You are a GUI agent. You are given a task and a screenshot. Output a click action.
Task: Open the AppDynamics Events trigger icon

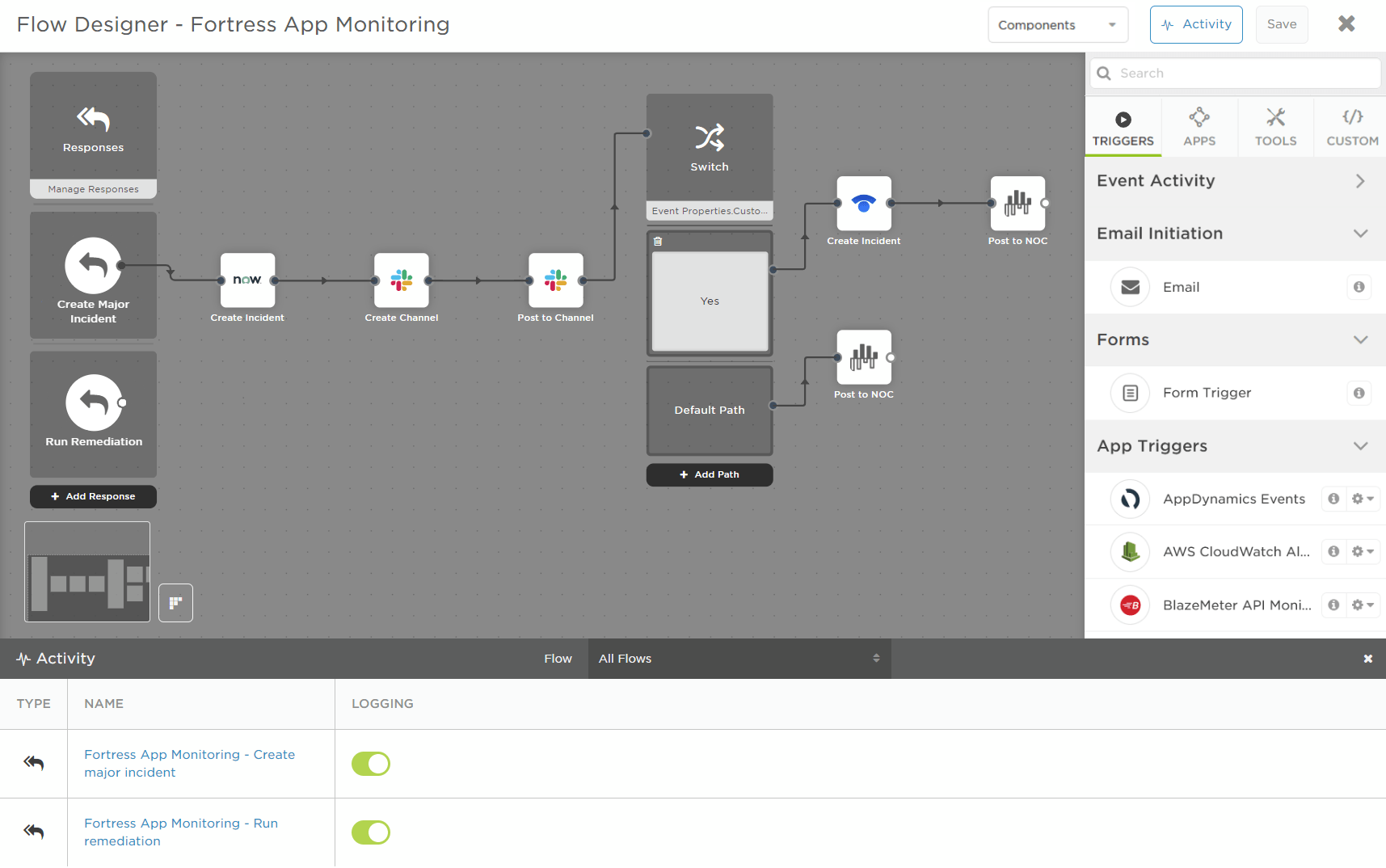coord(1130,499)
